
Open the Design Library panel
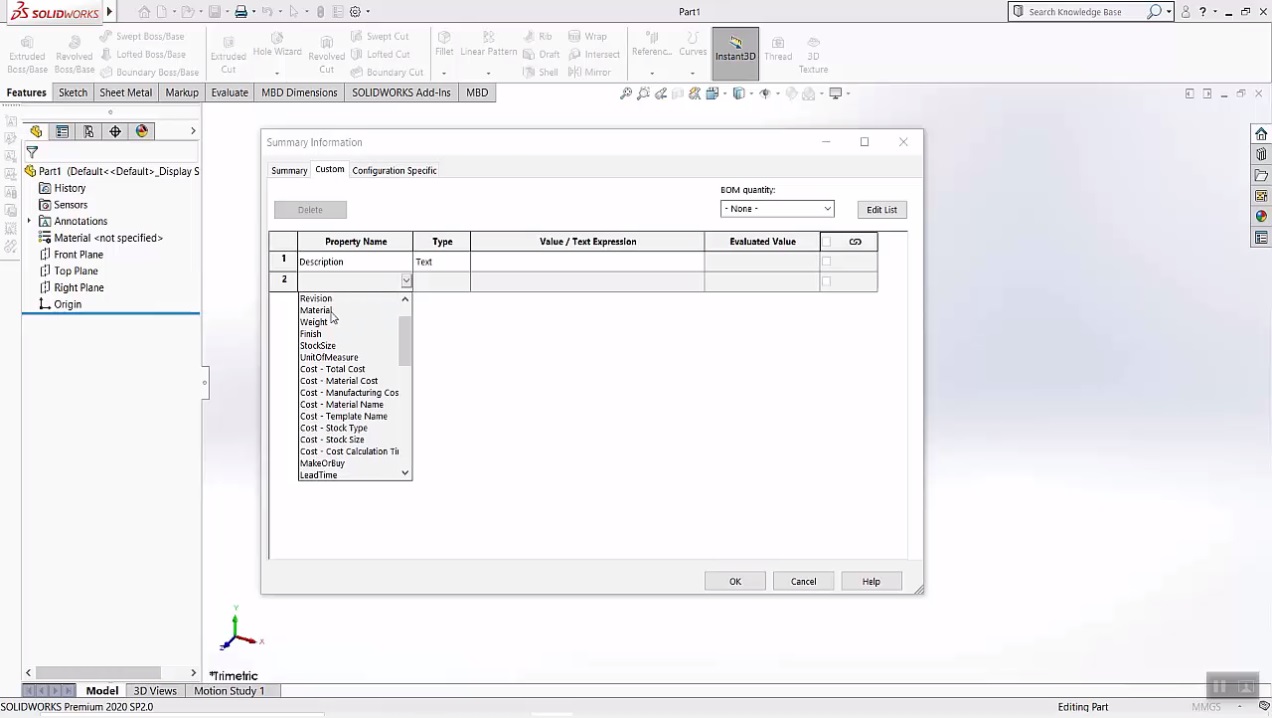coord(1261,155)
